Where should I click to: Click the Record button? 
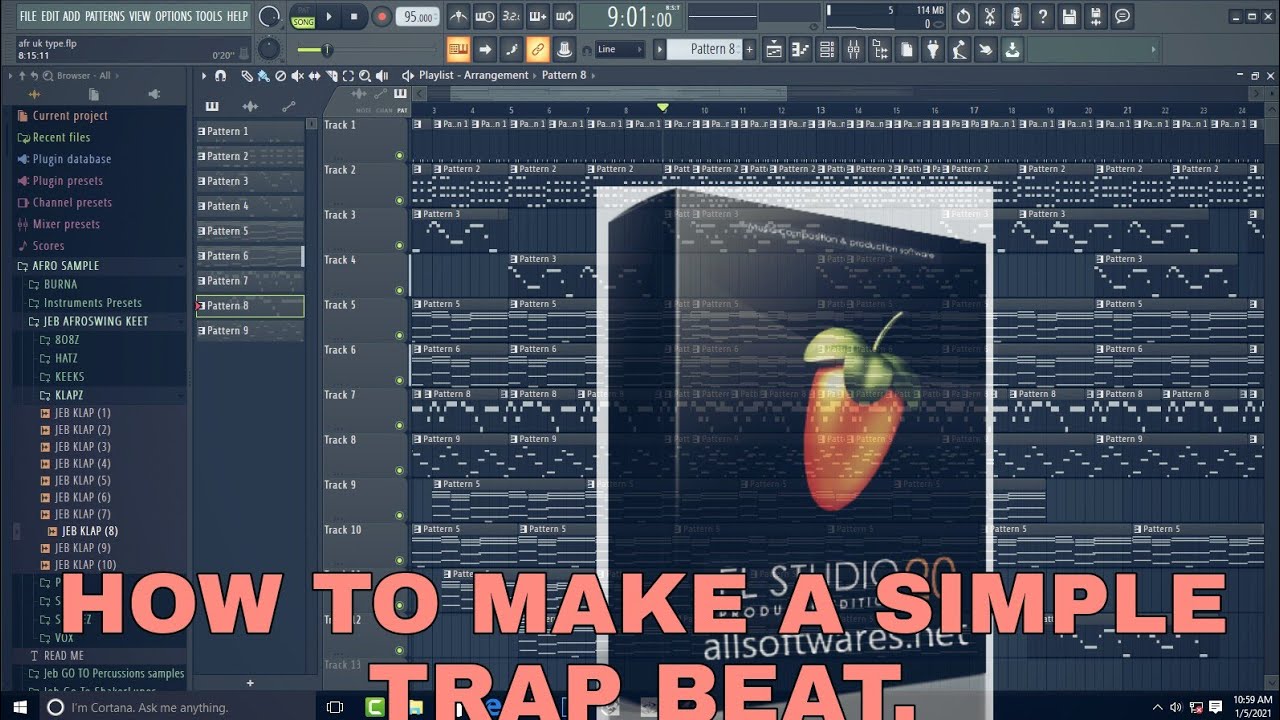[381, 16]
